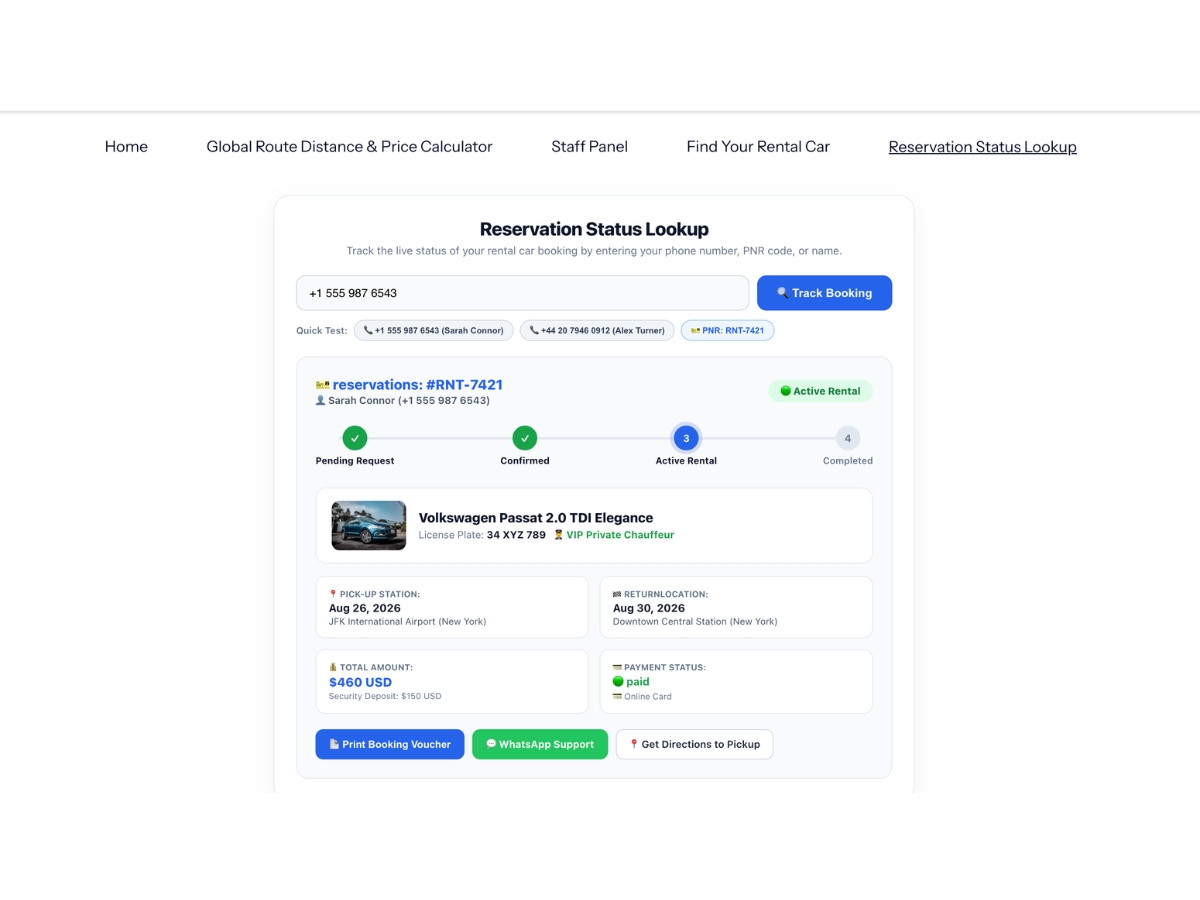Image resolution: width=1200 pixels, height=900 pixels.
Task: Click the Pending Request checkmark step
Action: pos(355,438)
